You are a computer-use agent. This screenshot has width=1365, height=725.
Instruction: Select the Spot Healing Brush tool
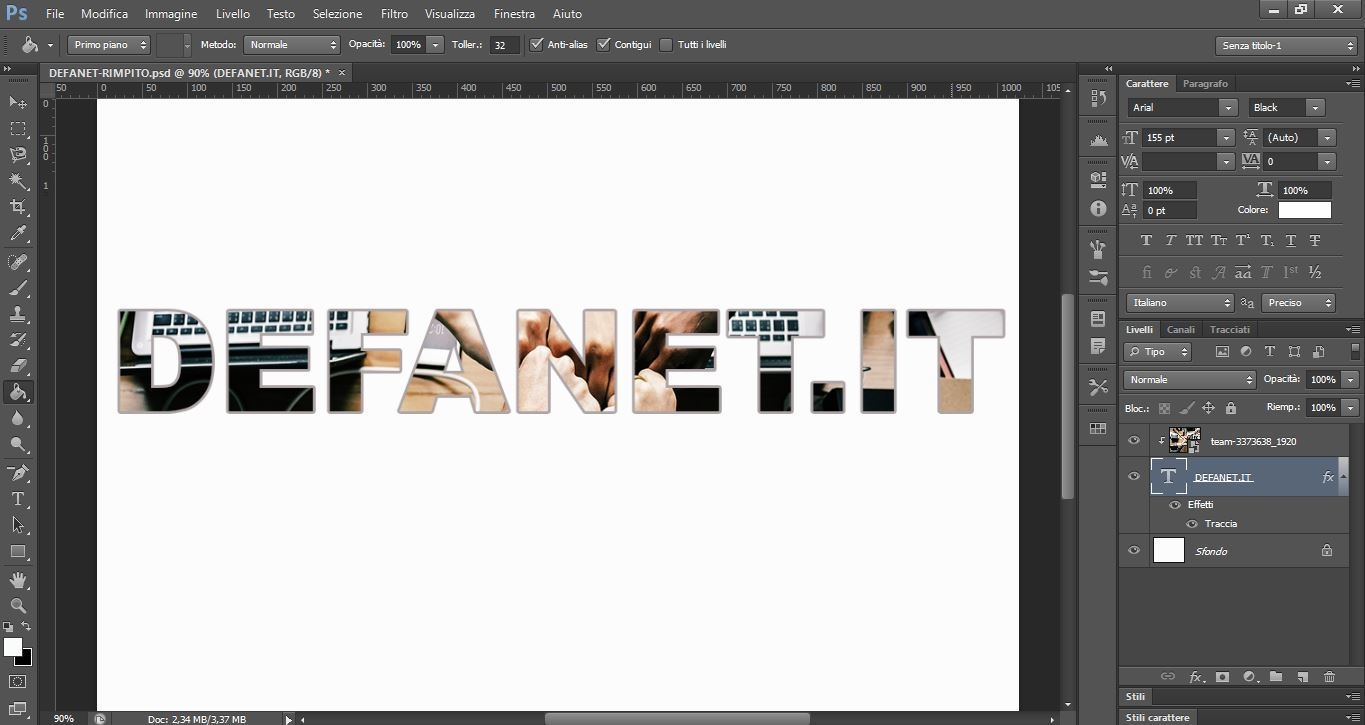pos(18,262)
